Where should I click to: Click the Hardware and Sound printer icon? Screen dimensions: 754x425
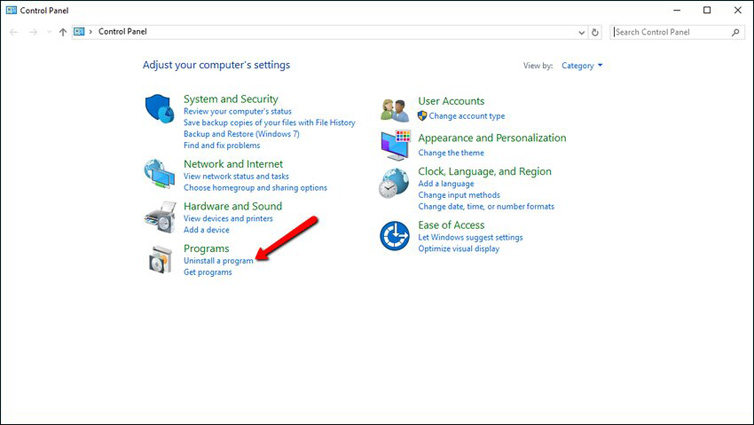[160, 217]
